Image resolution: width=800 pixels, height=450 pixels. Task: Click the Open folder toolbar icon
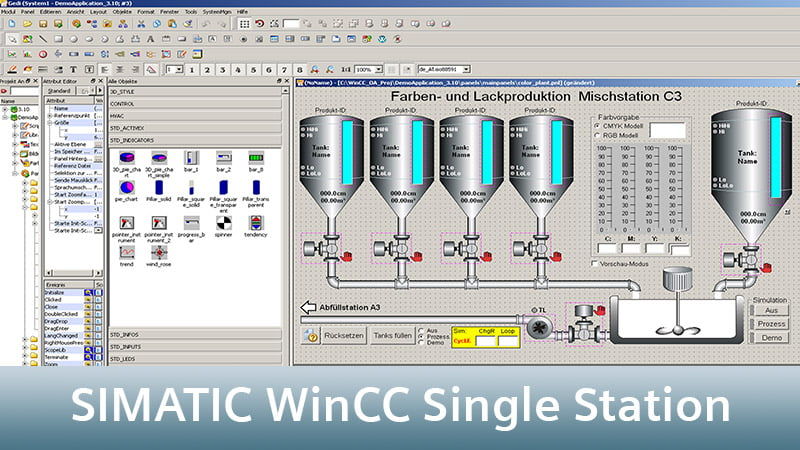27,23
